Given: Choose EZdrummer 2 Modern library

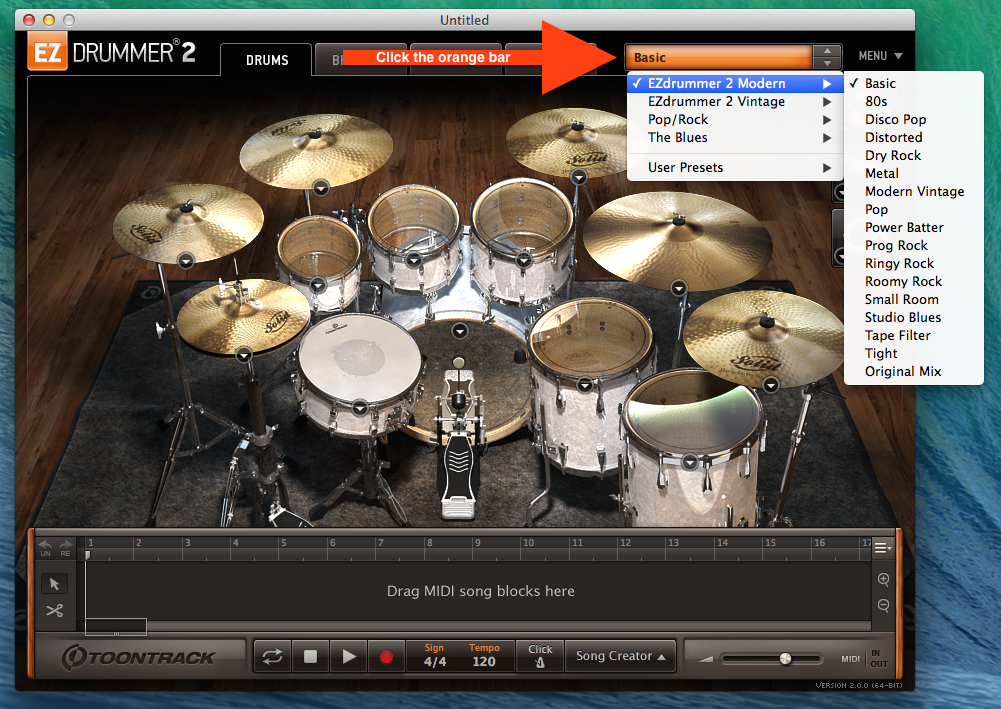Looking at the screenshot, I should 735,84.
